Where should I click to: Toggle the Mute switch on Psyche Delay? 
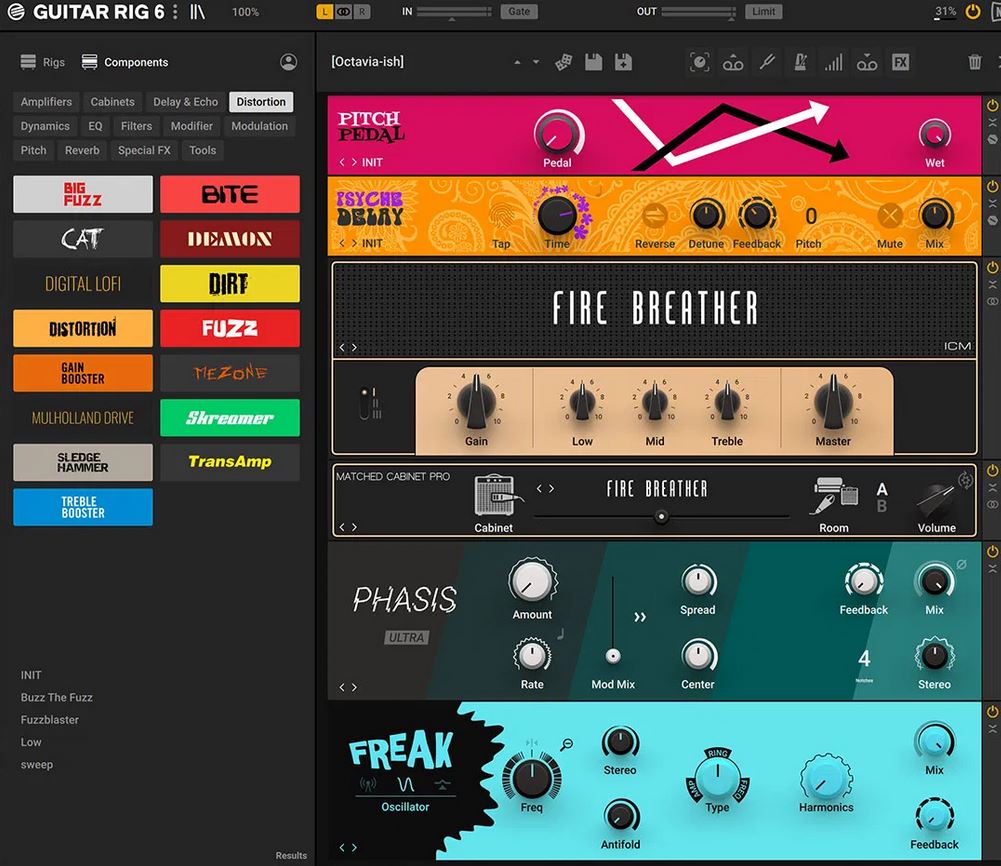click(x=889, y=216)
